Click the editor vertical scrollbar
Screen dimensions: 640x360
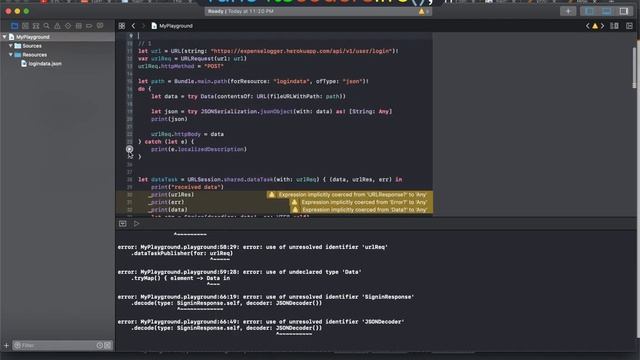(x=634, y=67)
